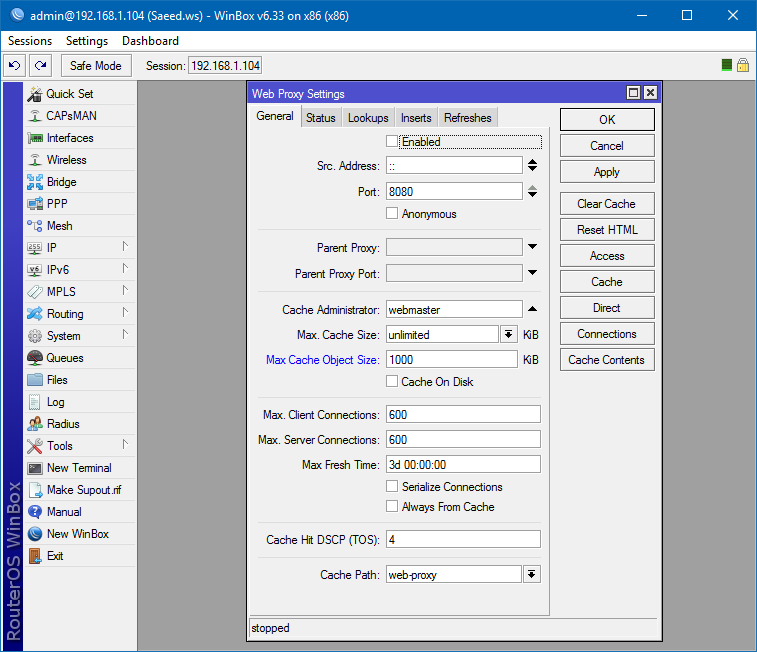The image size is (757, 652).
Task: Toggle Serialize Connections checkbox
Action: point(392,486)
